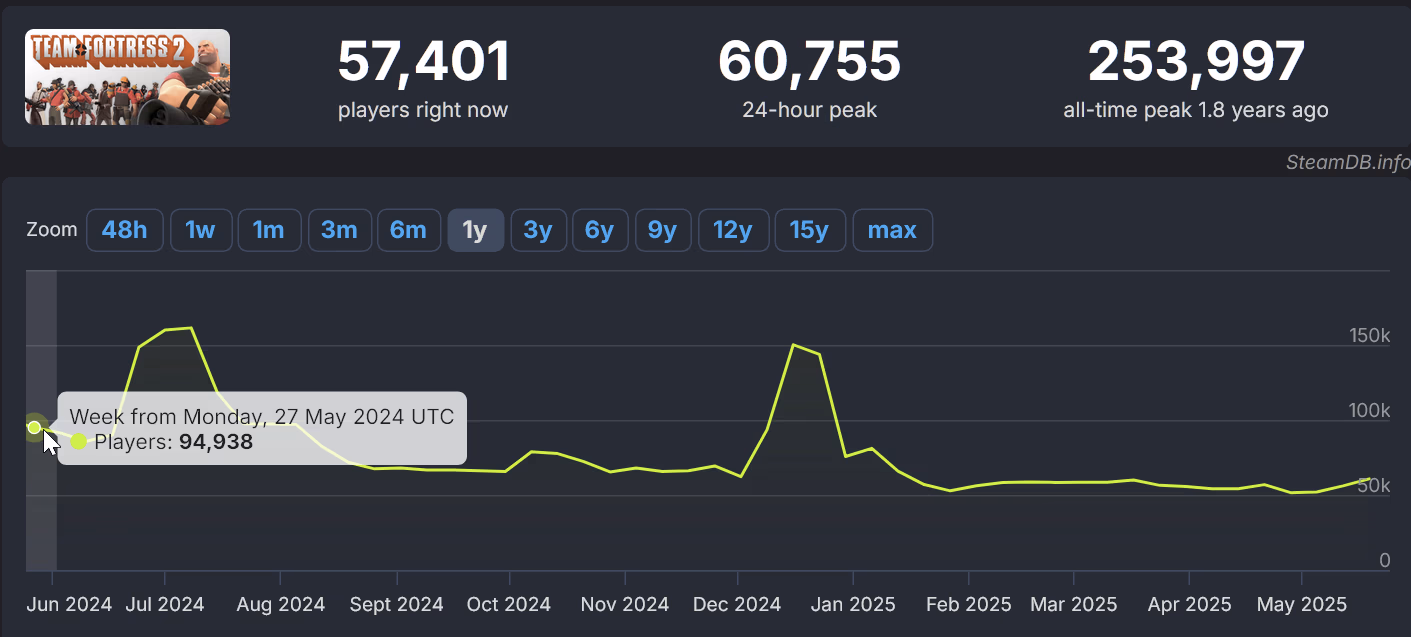Open the Team Fortress 2 game thumbnail
Screen dimensions: 1411x637
128,77
